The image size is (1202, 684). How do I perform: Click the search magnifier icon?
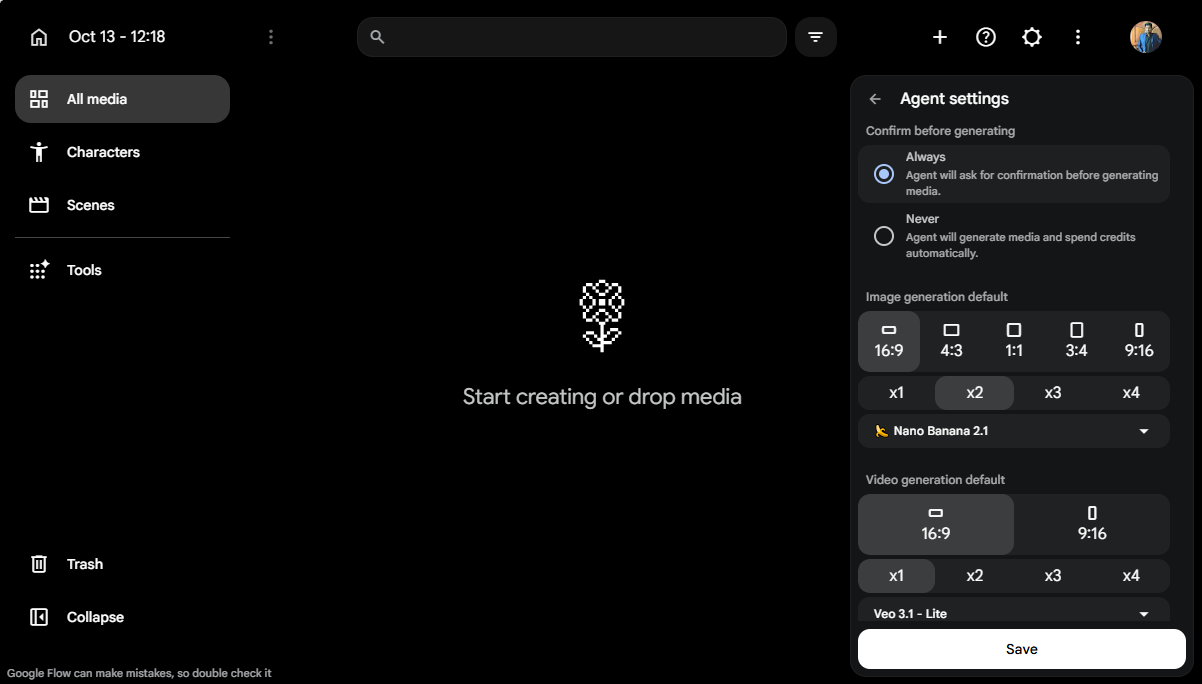377,37
